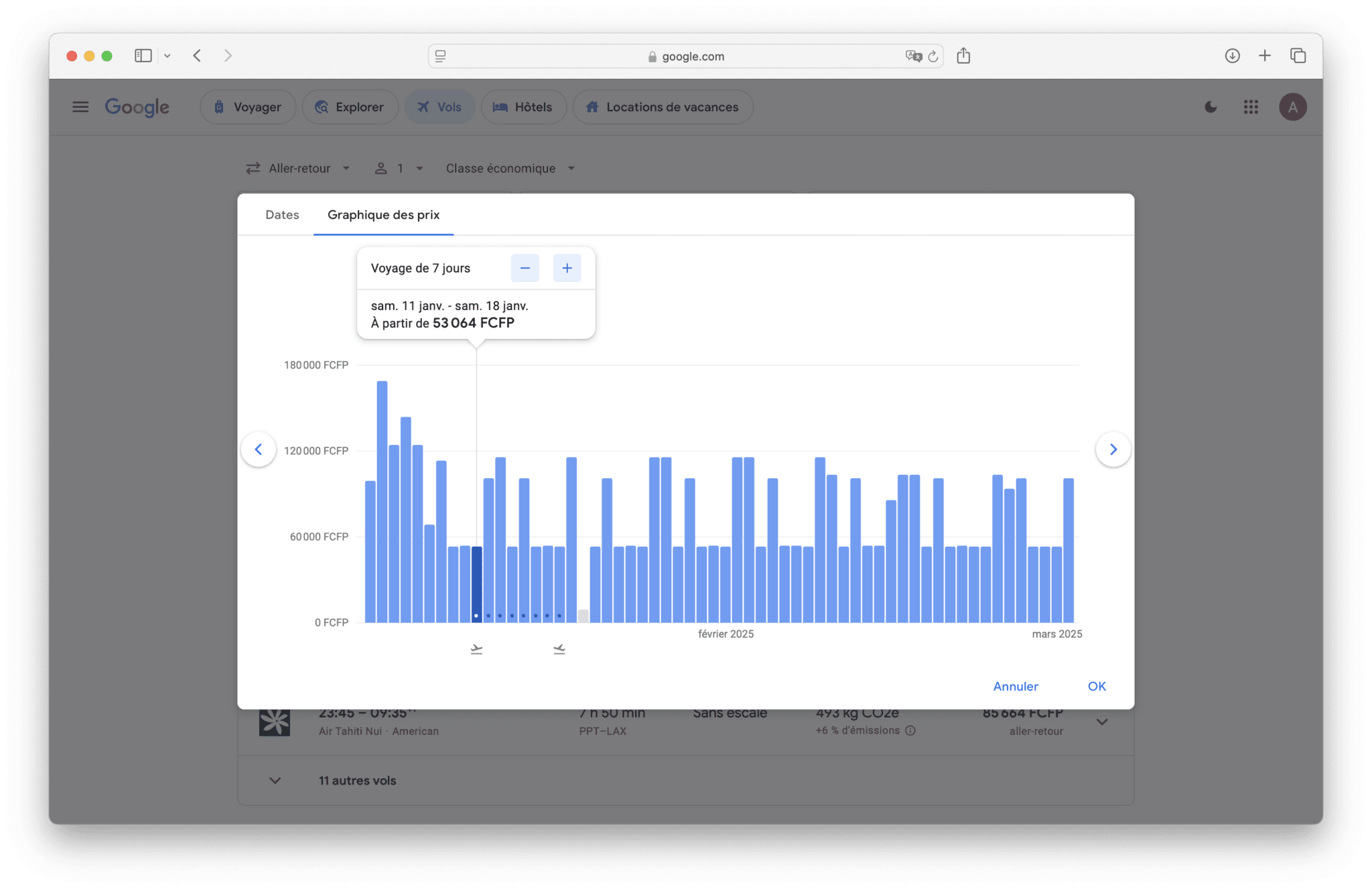This screenshot has width=1372, height=889.
Task: Decrease trip length with minus button
Action: tap(525, 269)
